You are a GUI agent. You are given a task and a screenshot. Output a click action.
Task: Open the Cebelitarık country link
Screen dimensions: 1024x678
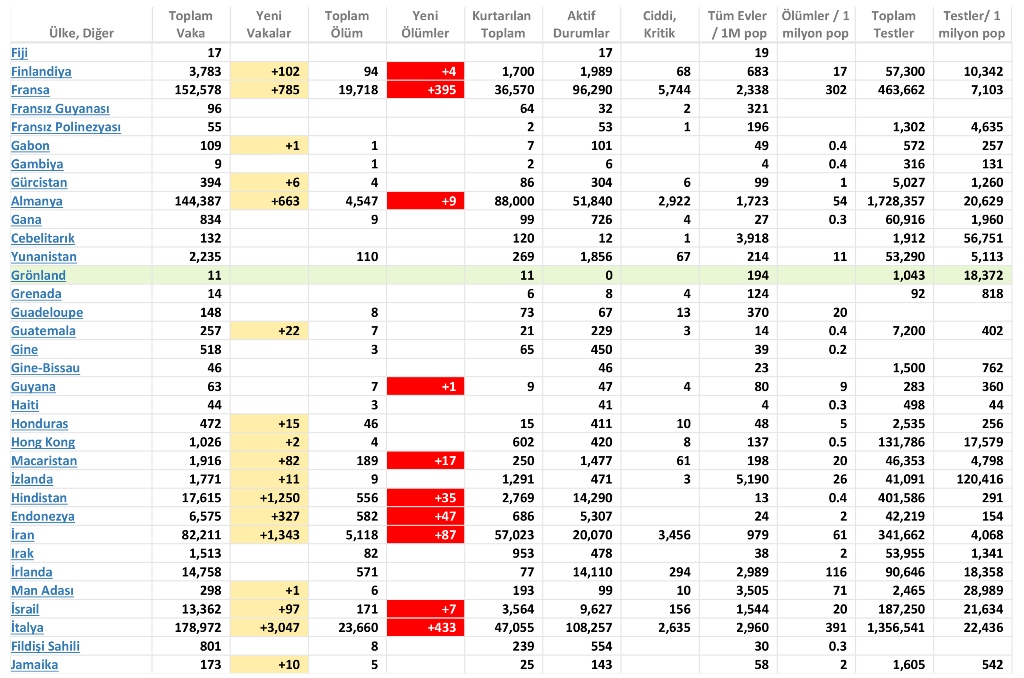click(x=42, y=238)
